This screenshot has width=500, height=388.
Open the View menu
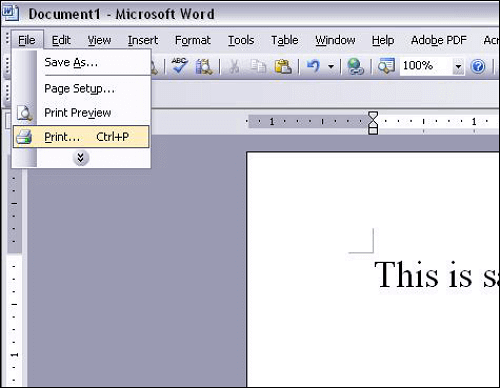[x=99, y=40]
